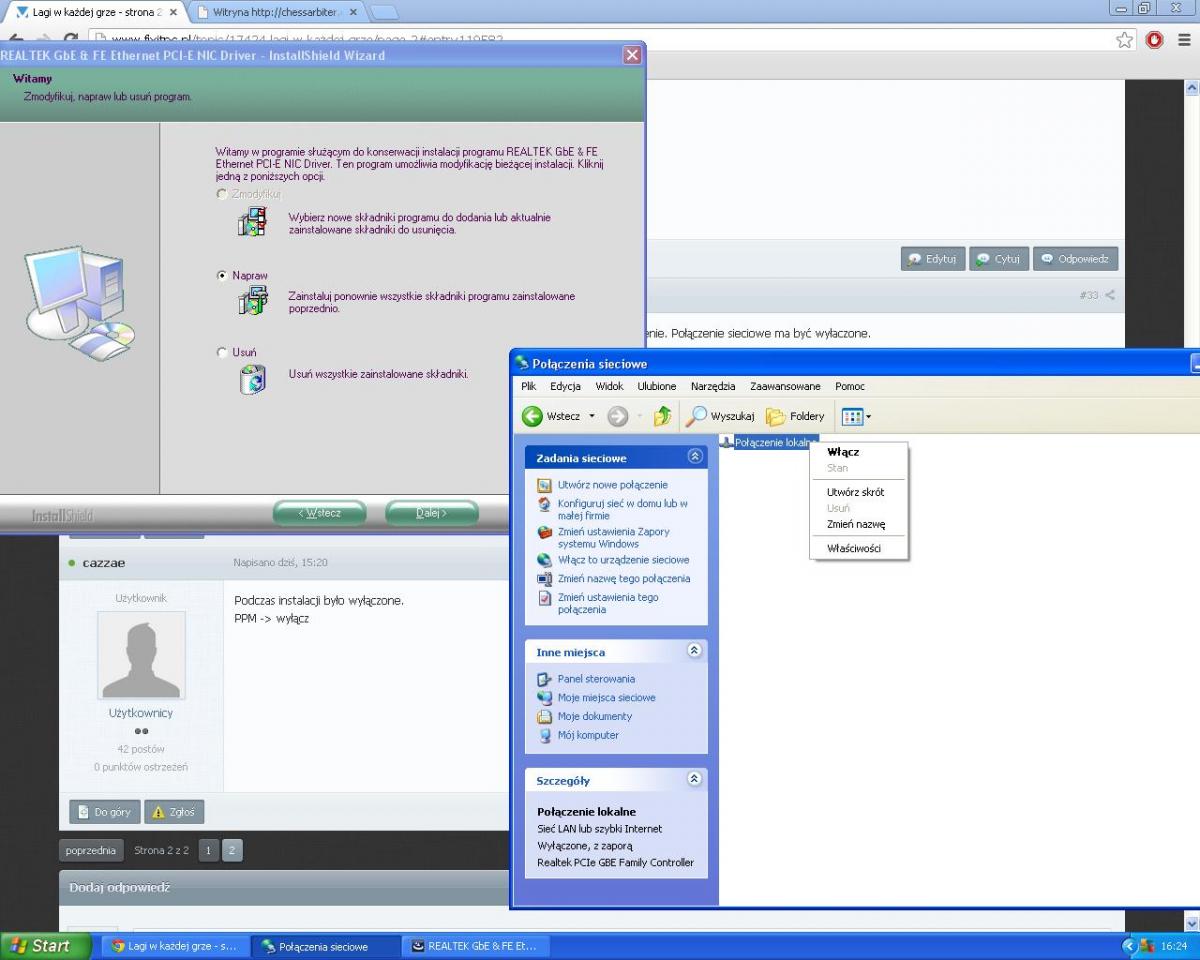Screen dimensions: 1200x960
Task: Click the network tray icon beside the clock
Action: (1147, 946)
